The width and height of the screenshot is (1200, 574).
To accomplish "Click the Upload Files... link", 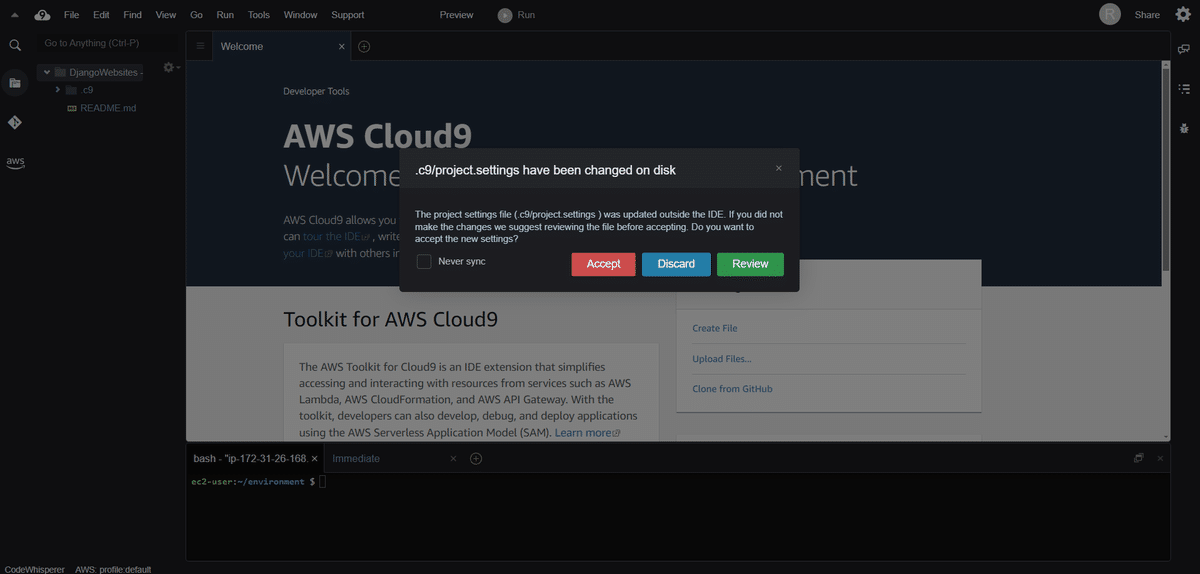I will pyautogui.click(x=722, y=359).
